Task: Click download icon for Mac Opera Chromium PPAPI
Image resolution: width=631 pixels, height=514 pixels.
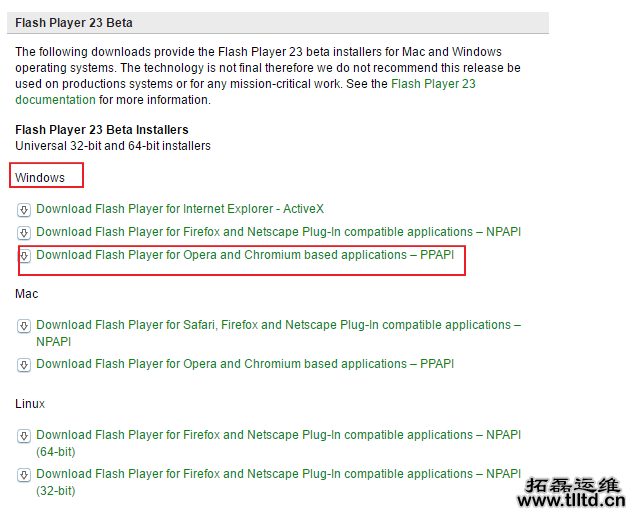Action: [23, 365]
